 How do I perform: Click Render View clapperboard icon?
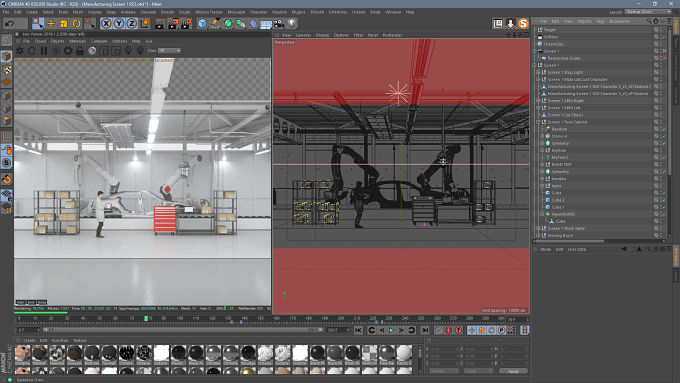coord(160,23)
